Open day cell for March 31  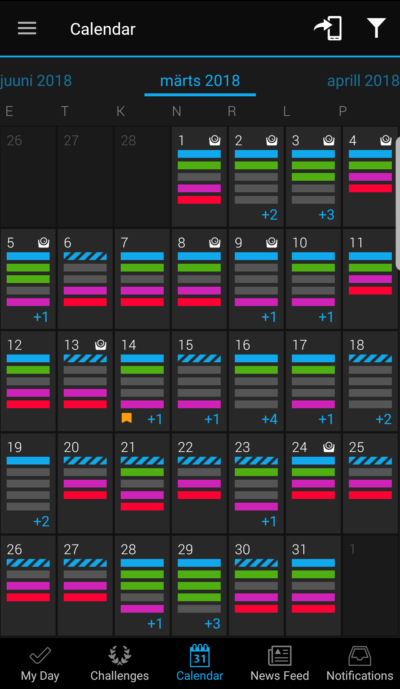click(313, 585)
